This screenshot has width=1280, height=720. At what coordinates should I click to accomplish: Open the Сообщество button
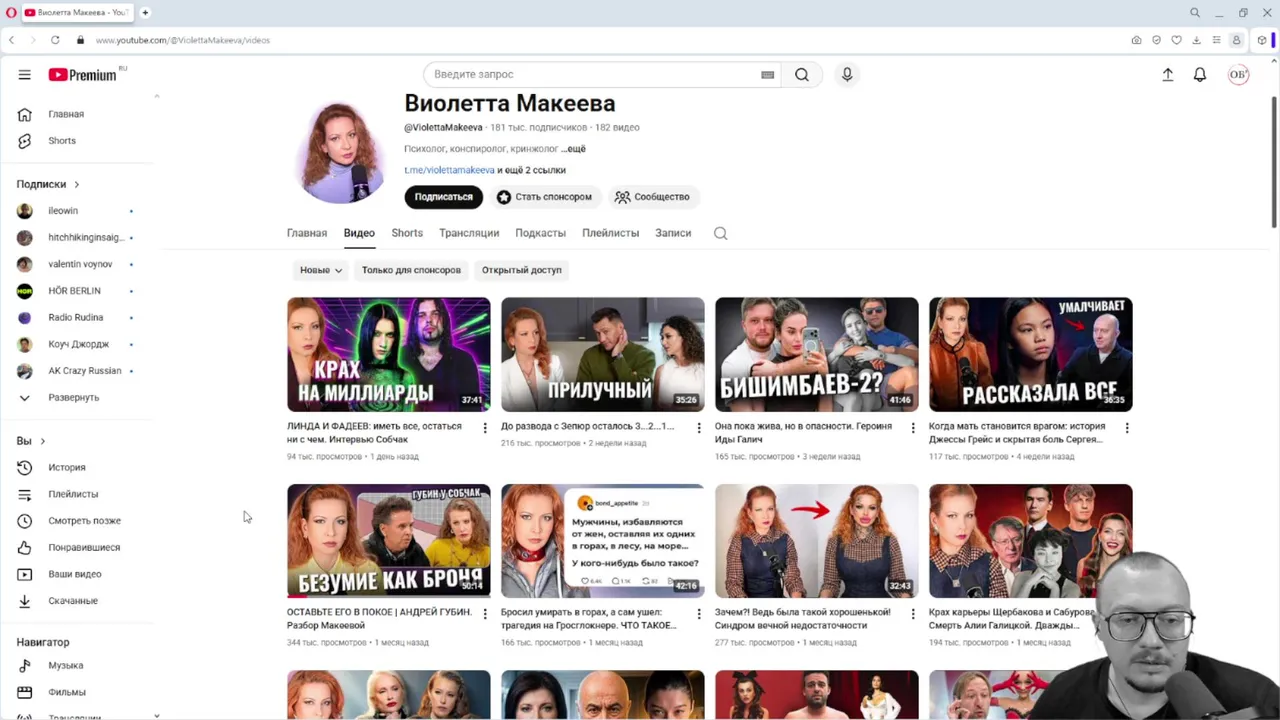(x=652, y=197)
